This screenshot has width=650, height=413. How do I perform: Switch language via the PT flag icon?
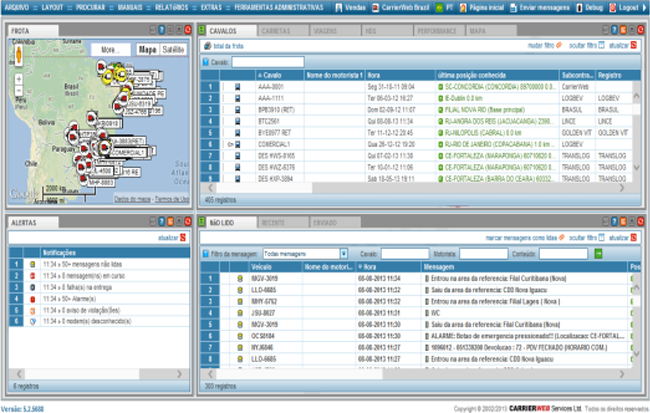tap(439, 7)
